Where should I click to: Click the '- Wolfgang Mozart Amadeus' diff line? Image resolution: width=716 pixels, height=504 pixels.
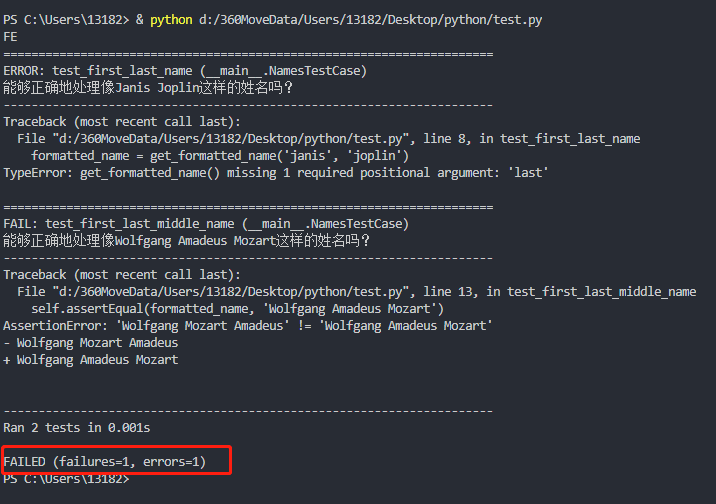coord(91,343)
